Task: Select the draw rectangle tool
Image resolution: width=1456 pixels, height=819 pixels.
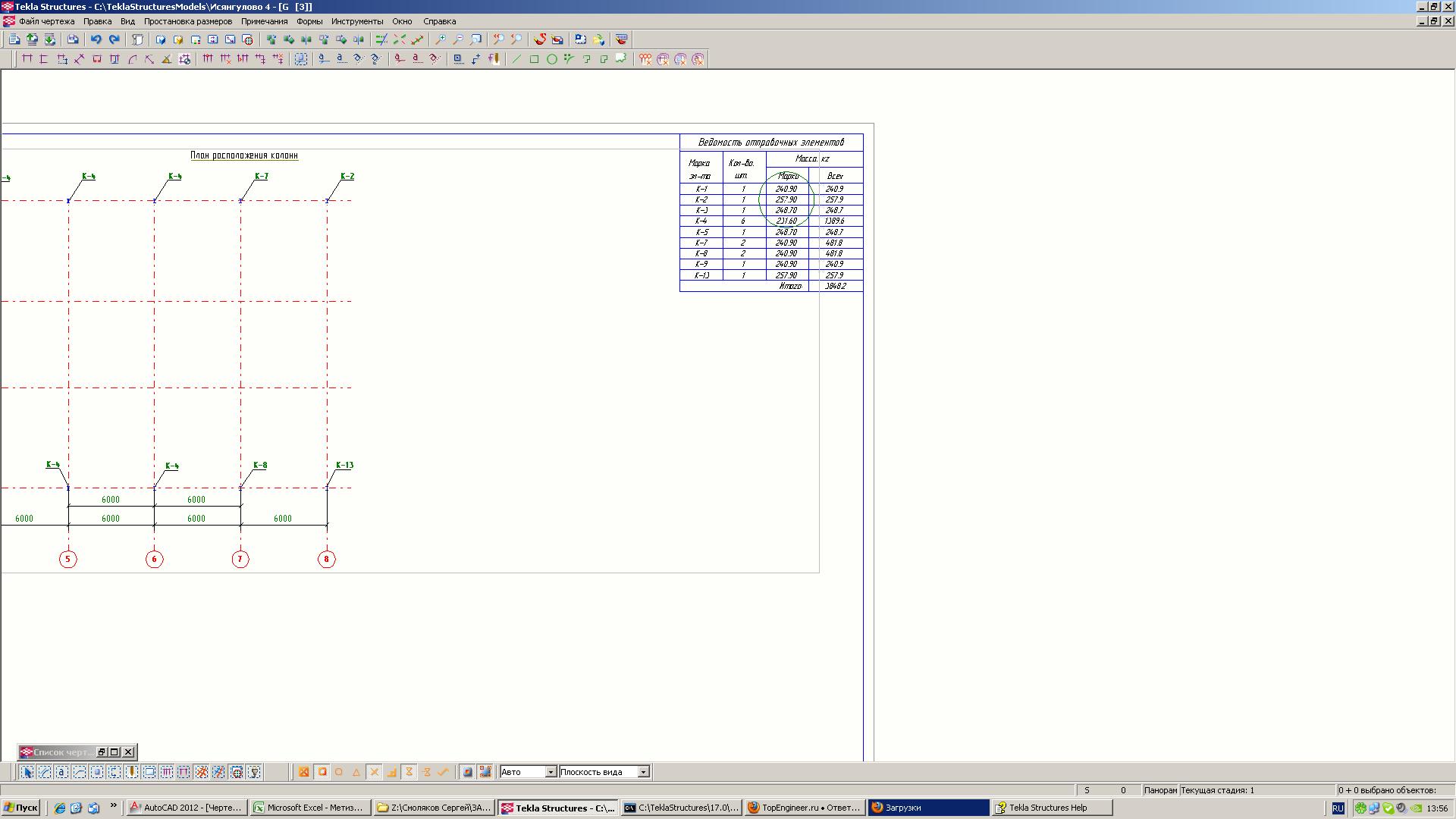Action: point(534,59)
